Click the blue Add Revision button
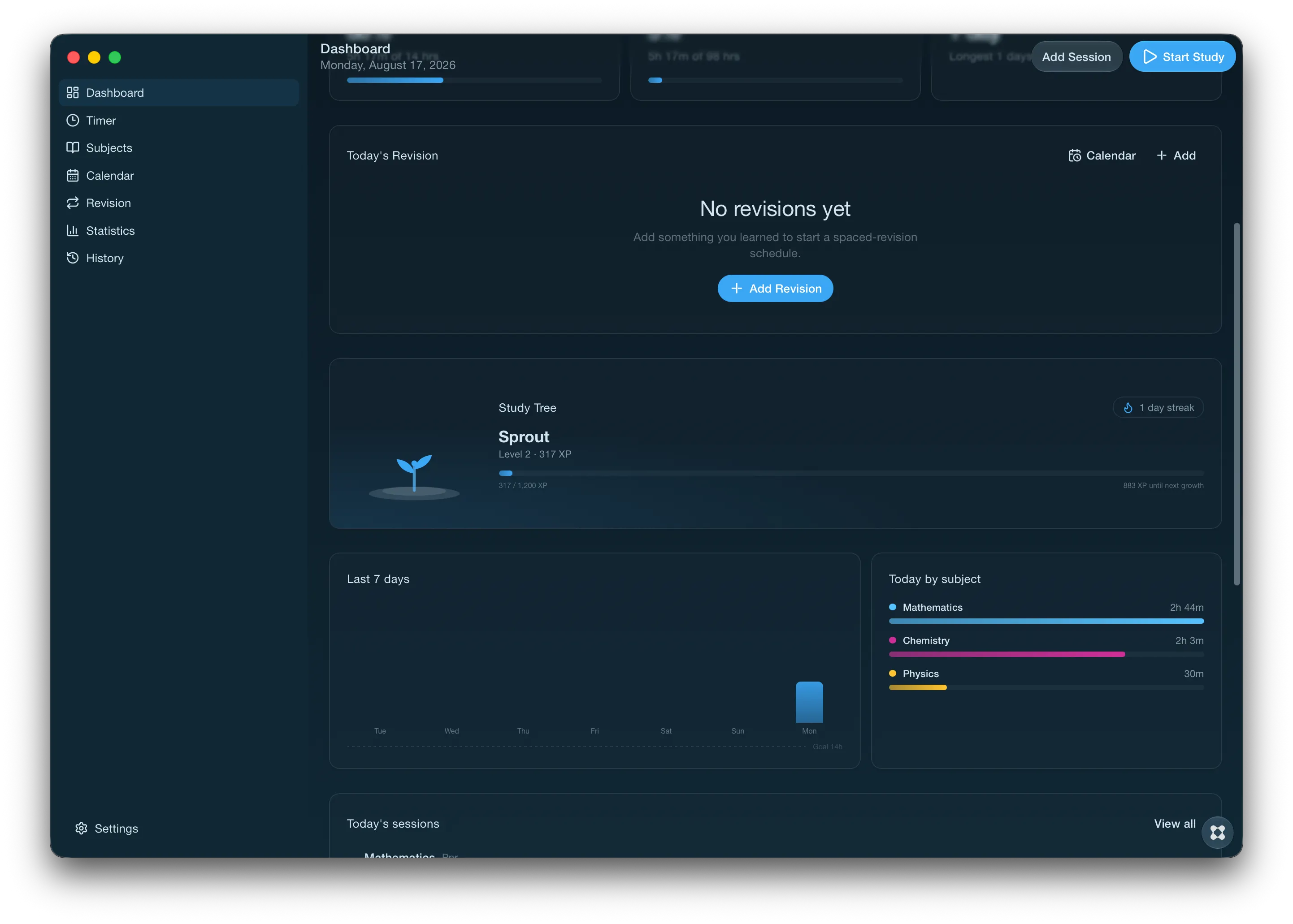This screenshot has height=924, width=1293. (775, 289)
